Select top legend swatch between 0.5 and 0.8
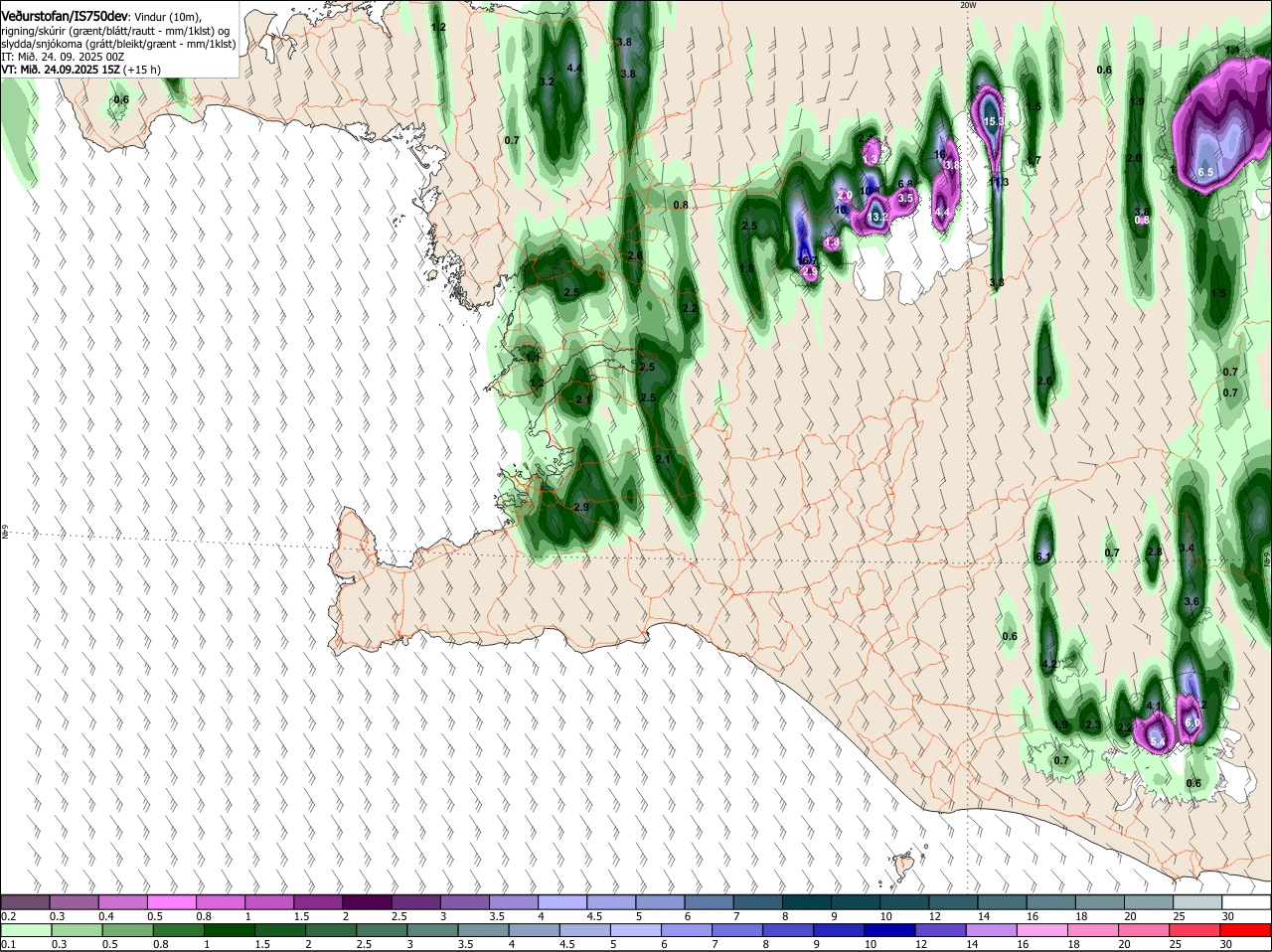 click(x=171, y=901)
